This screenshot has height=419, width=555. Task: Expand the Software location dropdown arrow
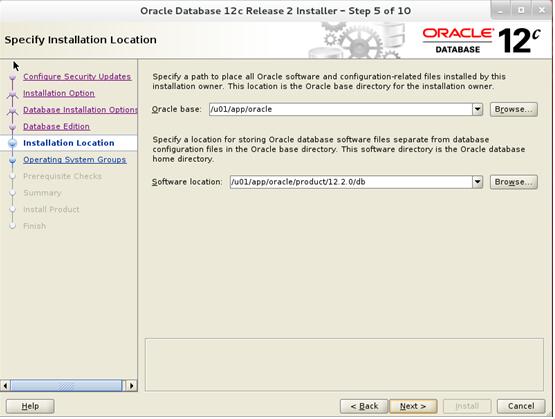[477, 182]
